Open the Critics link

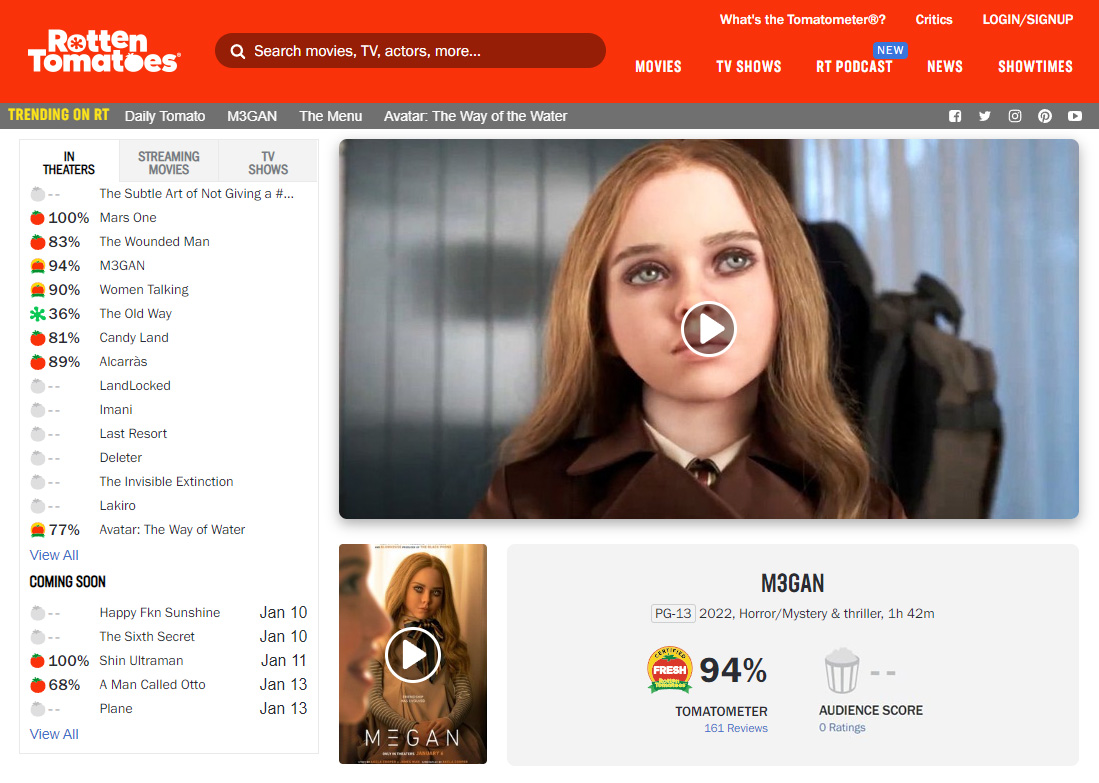tap(934, 20)
